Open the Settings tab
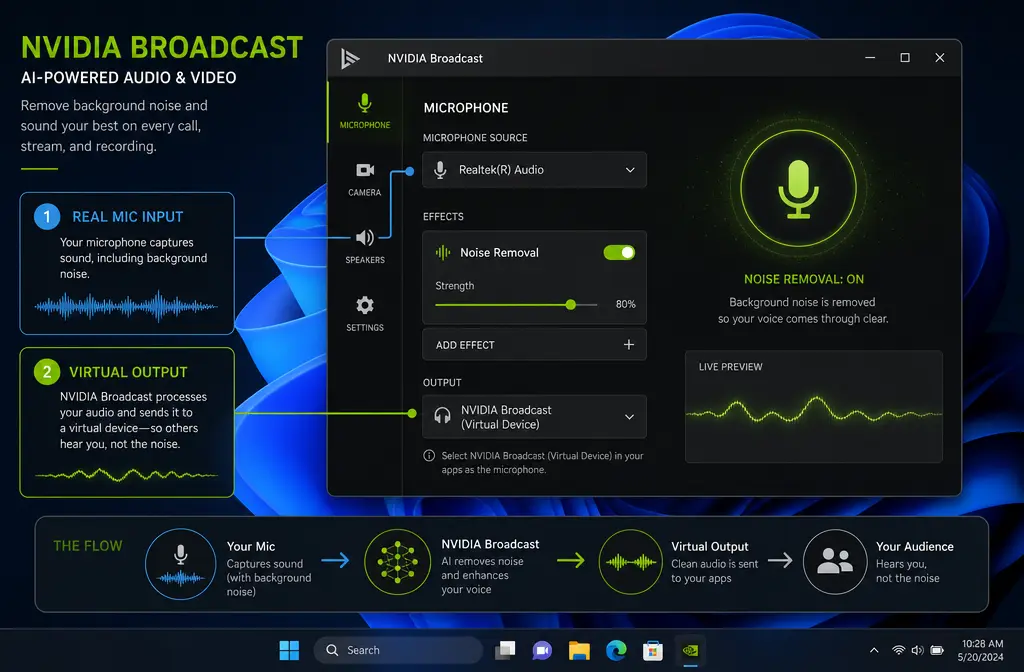The height and width of the screenshot is (672, 1024). pos(364,314)
